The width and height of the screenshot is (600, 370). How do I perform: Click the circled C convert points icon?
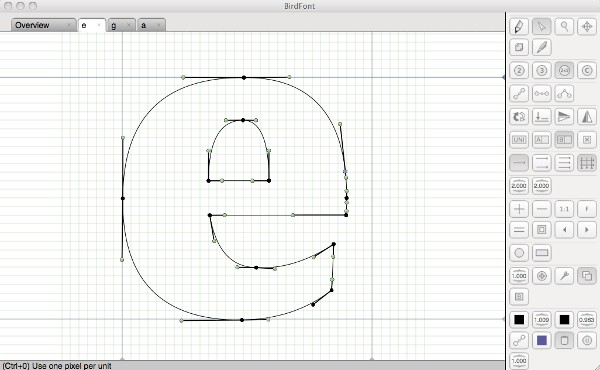[587, 70]
